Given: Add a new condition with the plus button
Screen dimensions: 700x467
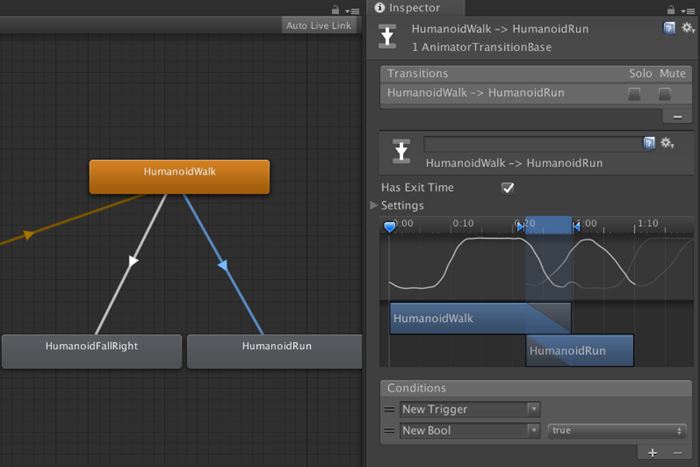Looking at the screenshot, I should coord(652,453).
